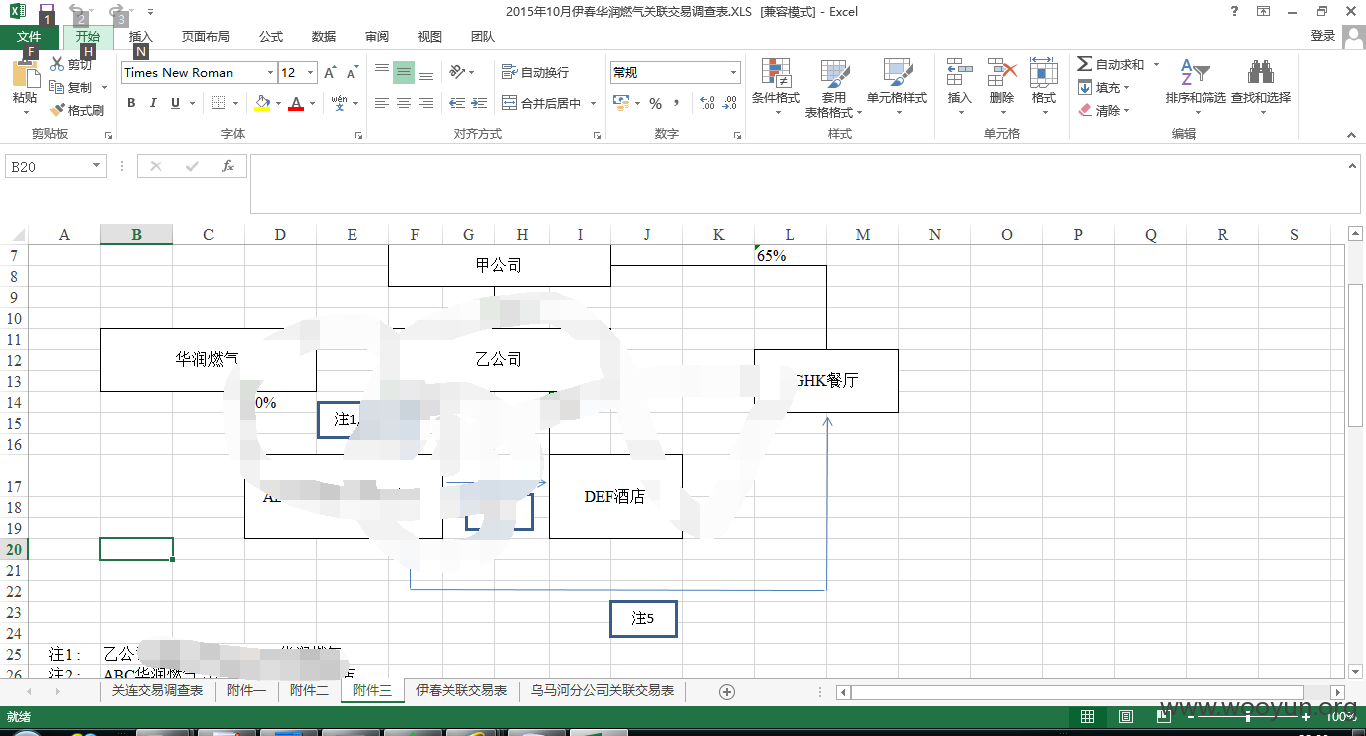Click the increase decimal places icon
The image size is (1366, 736).
(x=708, y=103)
